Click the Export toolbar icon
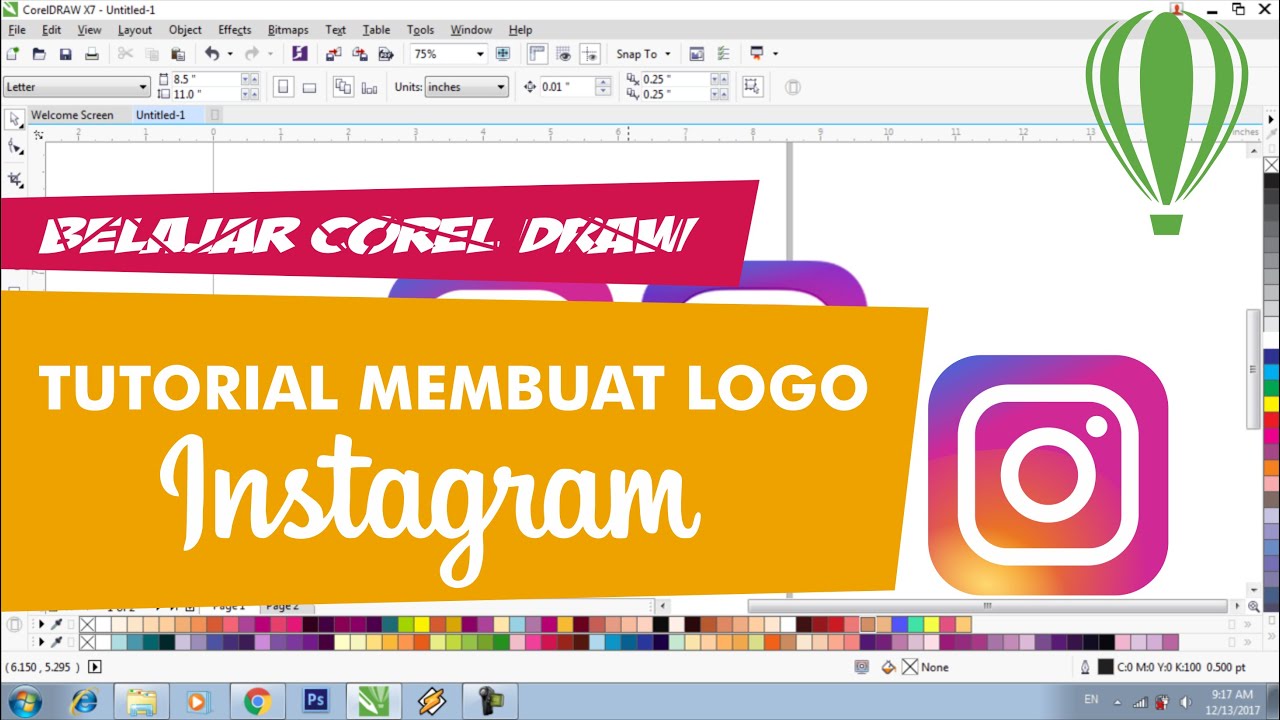The width and height of the screenshot is (1280, 720). click(359, 54)
